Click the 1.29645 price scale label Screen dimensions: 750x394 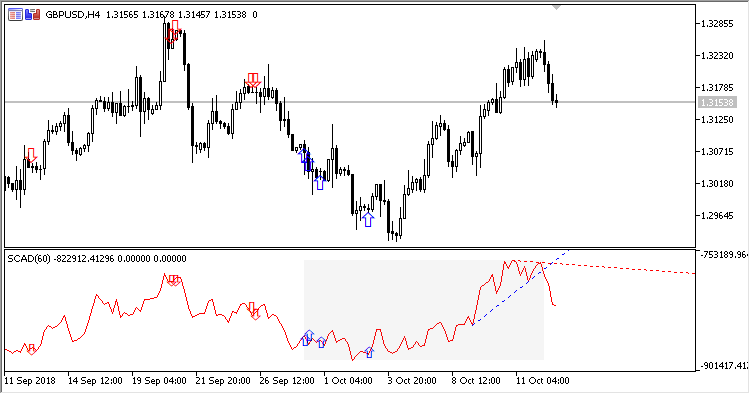pyautogui.click(x=717, y=216)
